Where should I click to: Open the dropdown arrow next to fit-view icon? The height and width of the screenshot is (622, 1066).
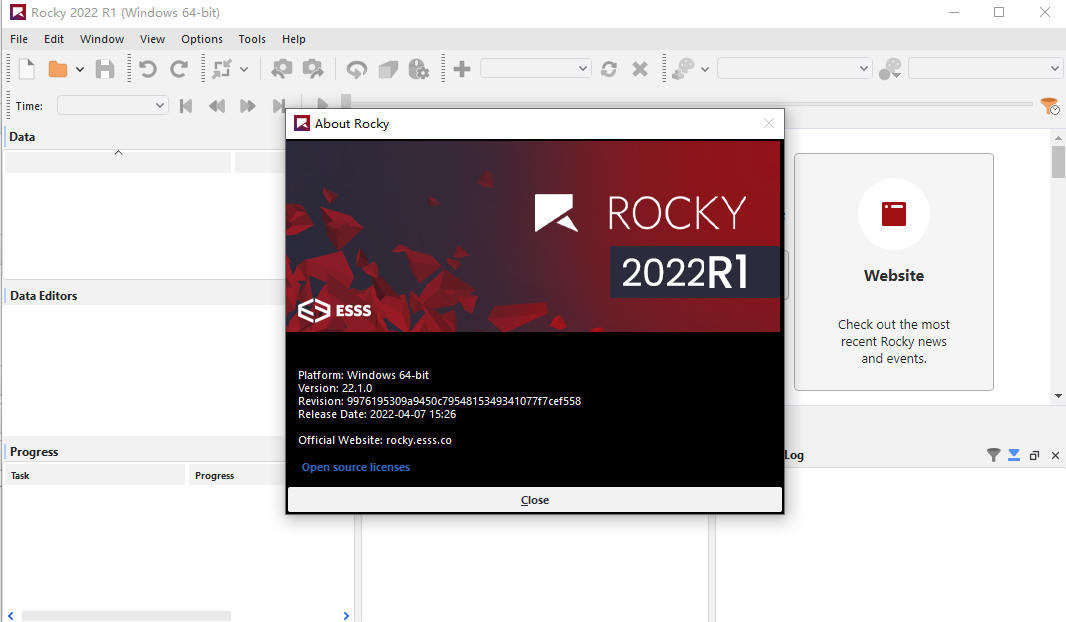pos(244,69)
